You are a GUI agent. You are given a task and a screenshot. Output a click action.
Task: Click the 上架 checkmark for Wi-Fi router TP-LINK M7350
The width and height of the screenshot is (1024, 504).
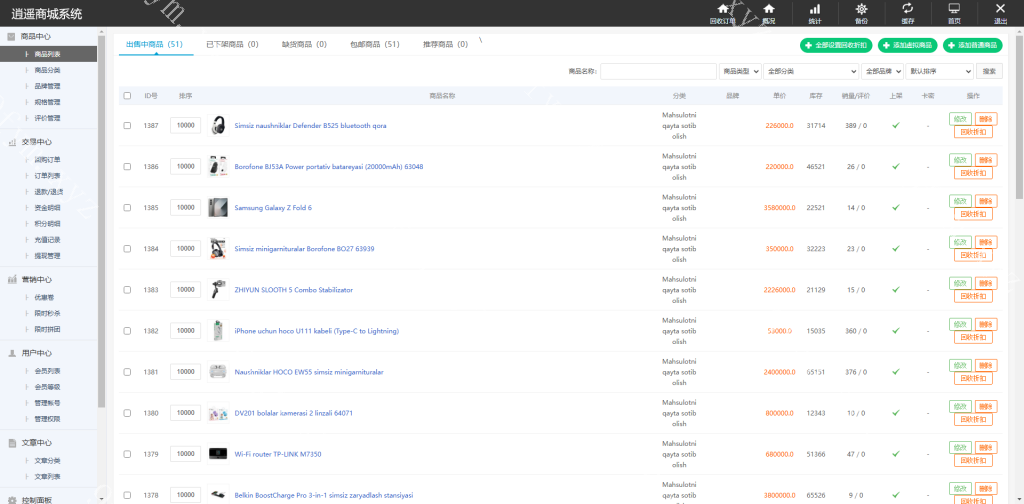click(x=896, y=454)
